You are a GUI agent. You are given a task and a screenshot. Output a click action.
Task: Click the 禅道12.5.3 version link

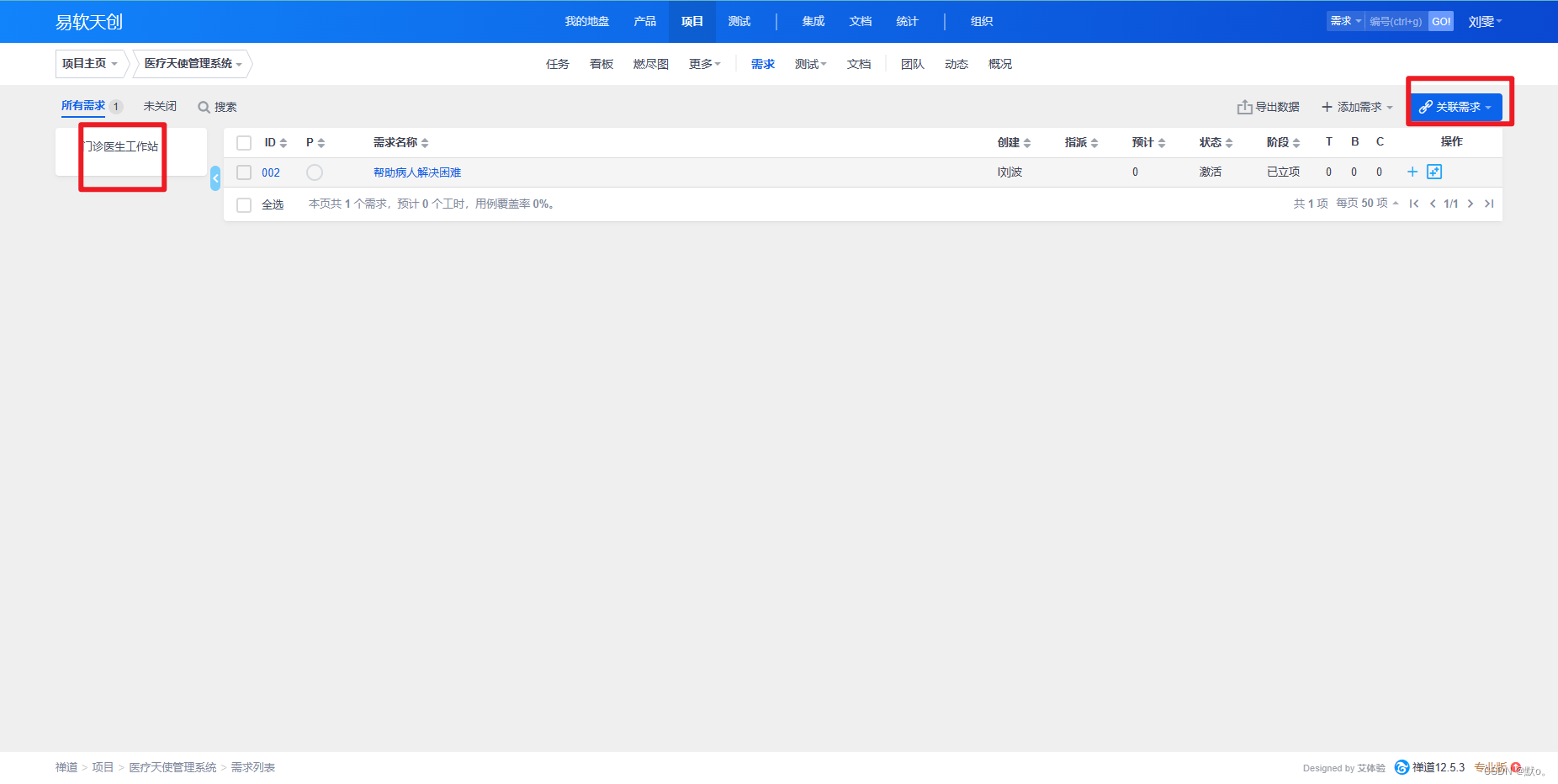1439,767
